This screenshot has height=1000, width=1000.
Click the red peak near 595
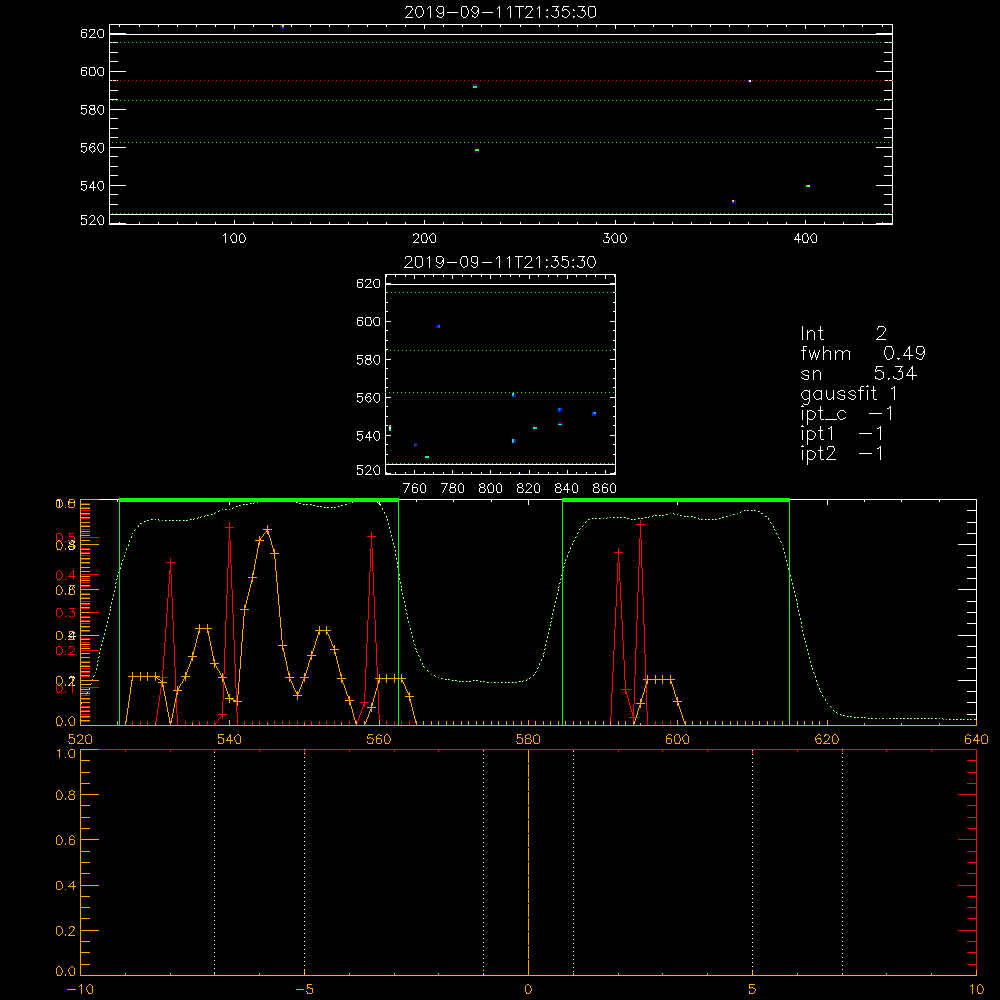point(640,524)
